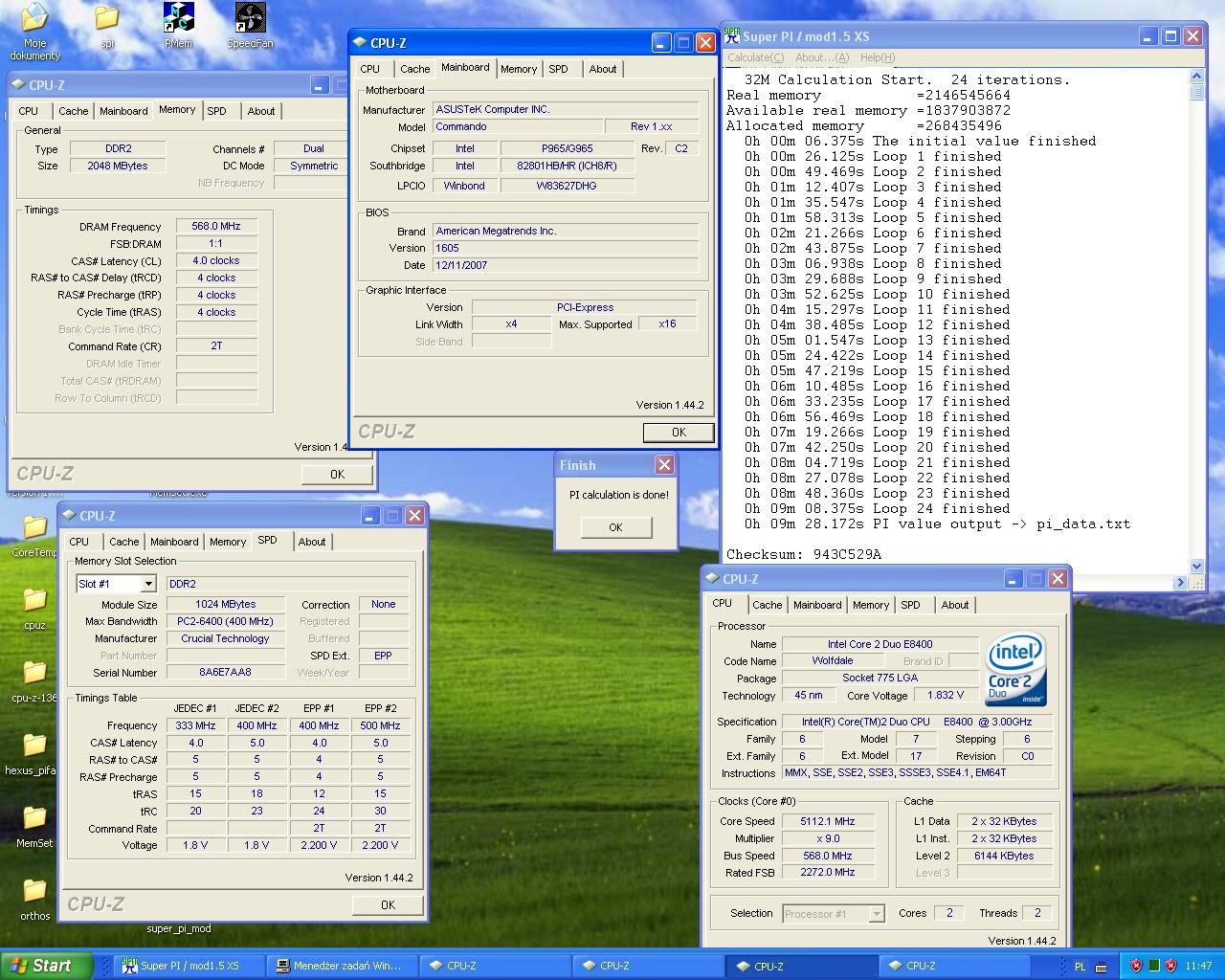Select SPD tab in Memory CPU-Z window
1225x980 pixels.
pos(217,111)
